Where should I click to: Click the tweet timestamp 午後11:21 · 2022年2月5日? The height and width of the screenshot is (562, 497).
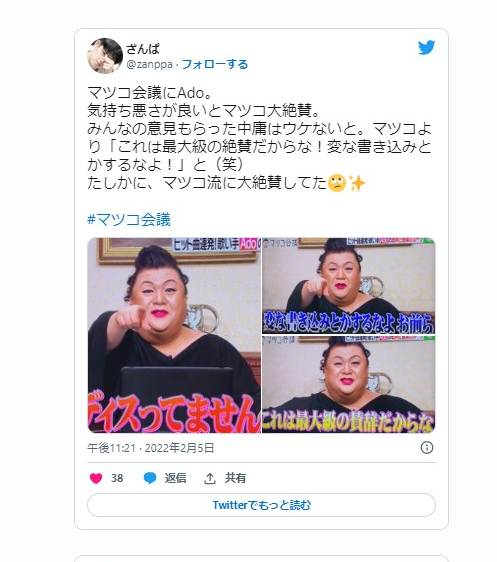point(151,448)
